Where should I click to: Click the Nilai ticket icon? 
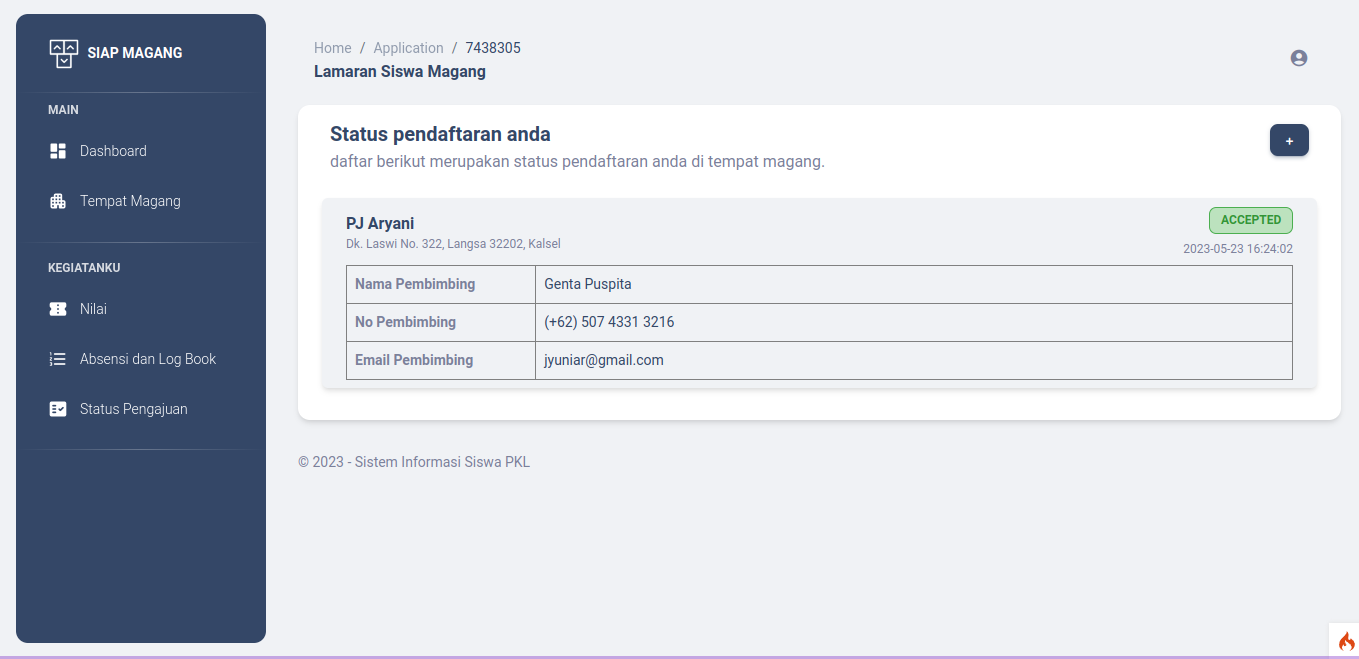coord(58,309)
